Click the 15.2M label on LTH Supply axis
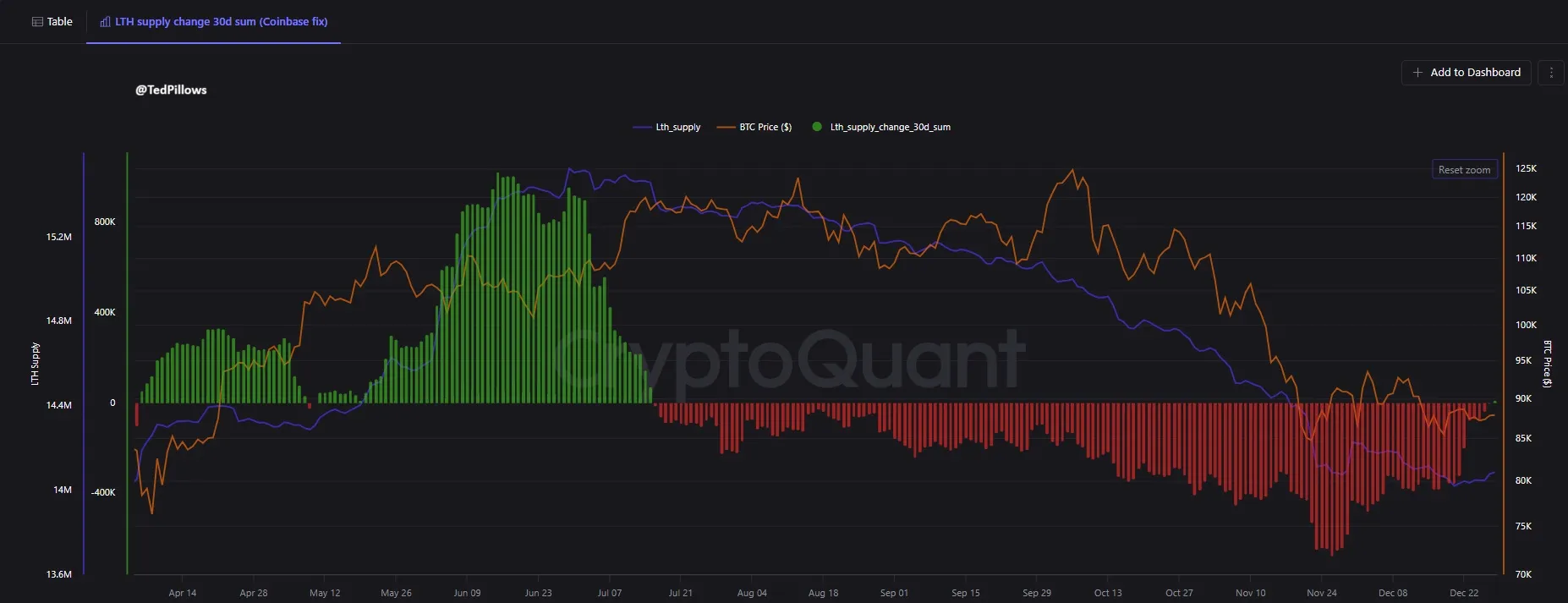This screenshot has height=603, width=1568. [x=59, y=237]
